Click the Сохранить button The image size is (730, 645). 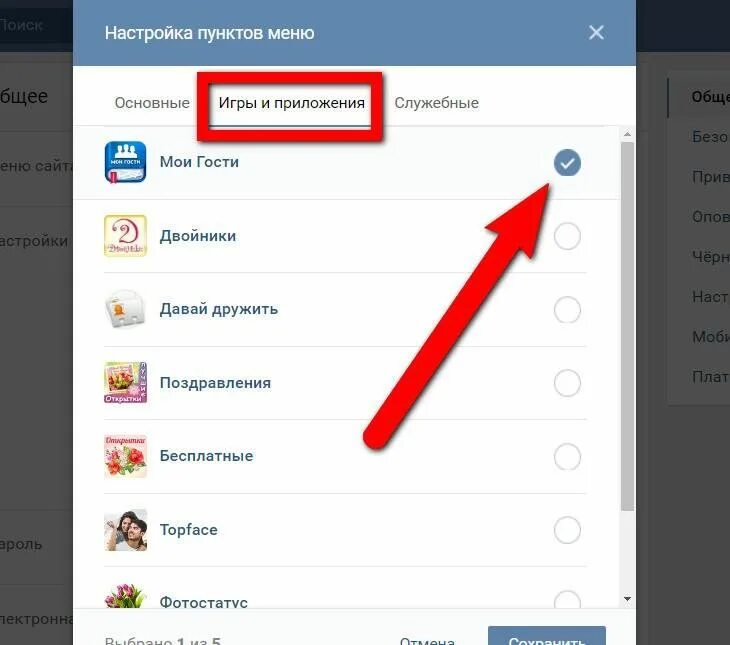click(x=547, y=636)
